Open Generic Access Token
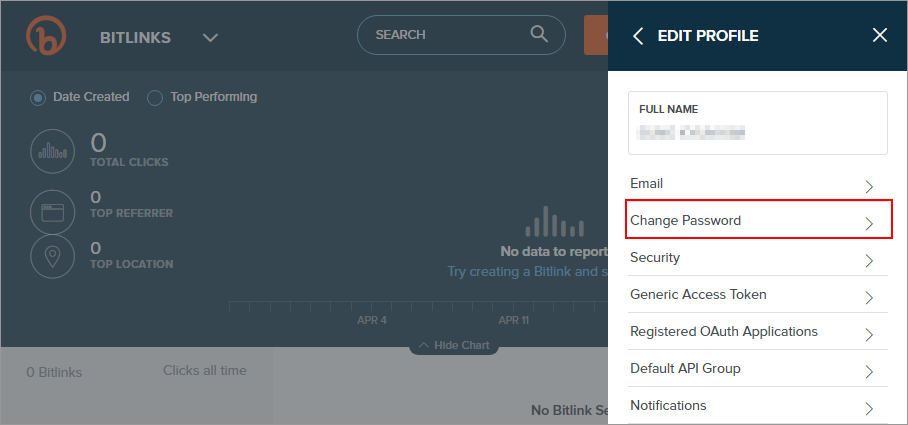Viewport: 908px width, 425px height. (757, 295)
